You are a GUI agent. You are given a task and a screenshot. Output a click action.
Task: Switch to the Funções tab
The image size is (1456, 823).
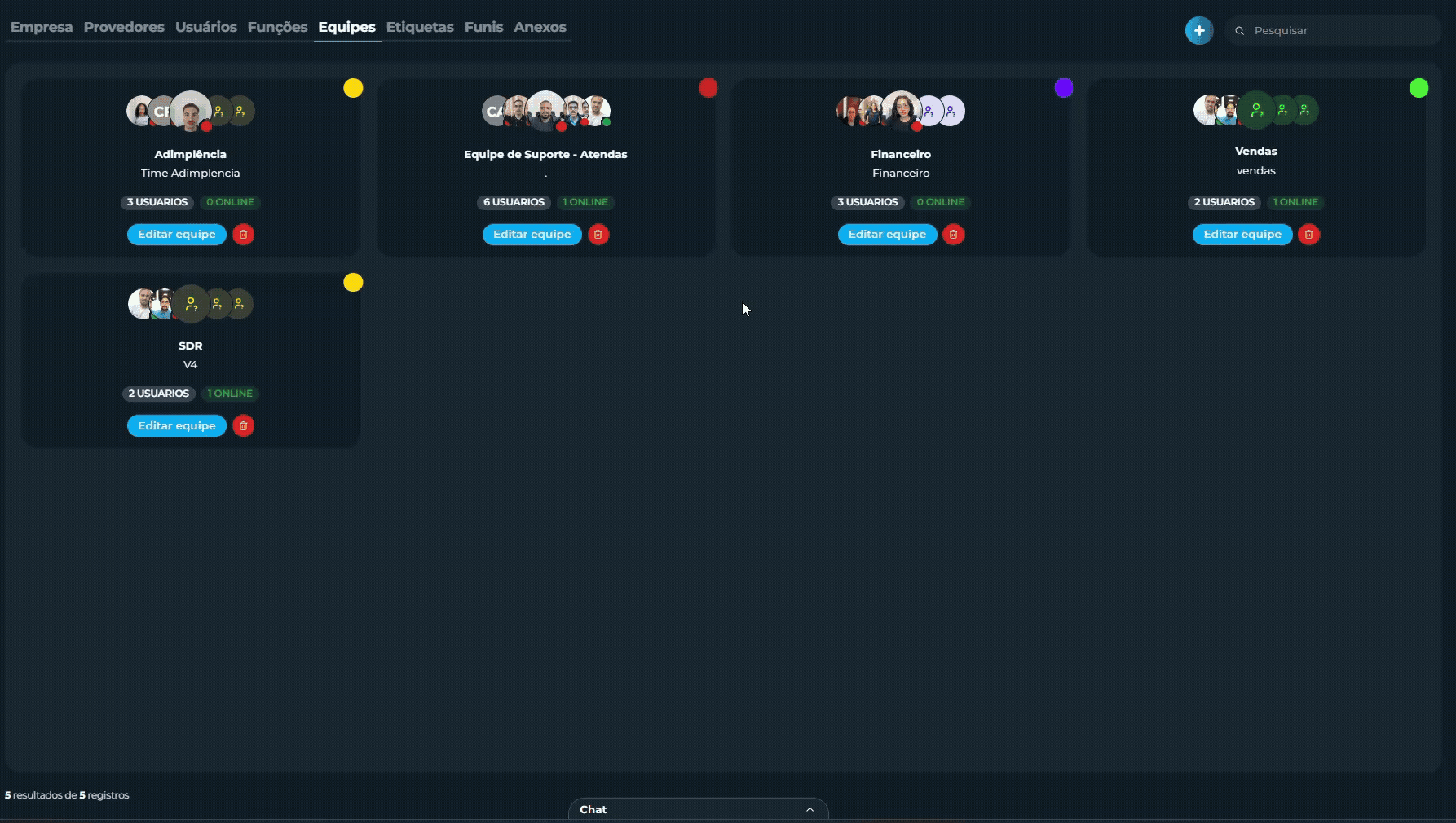tap(277, 27)
